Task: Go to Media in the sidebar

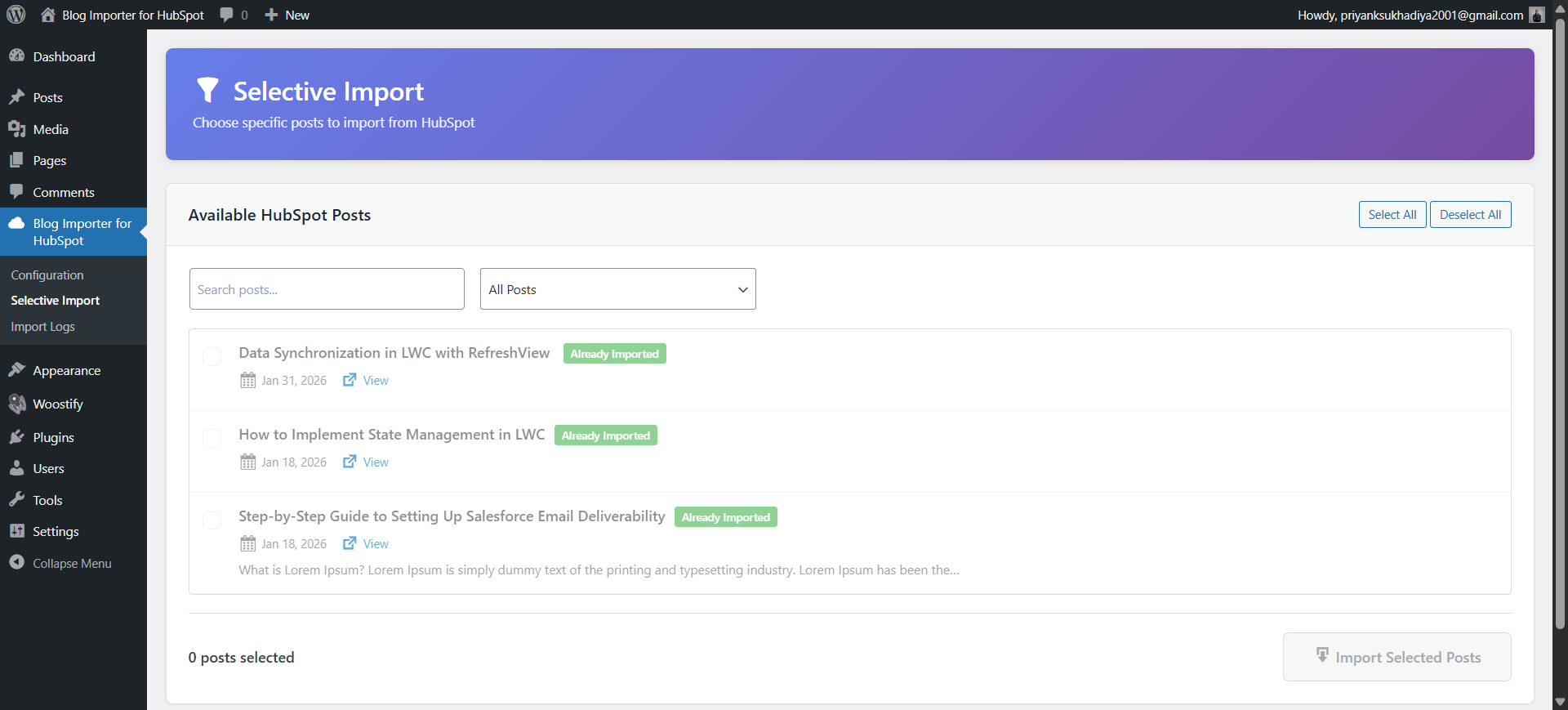Action: [73, 129]
